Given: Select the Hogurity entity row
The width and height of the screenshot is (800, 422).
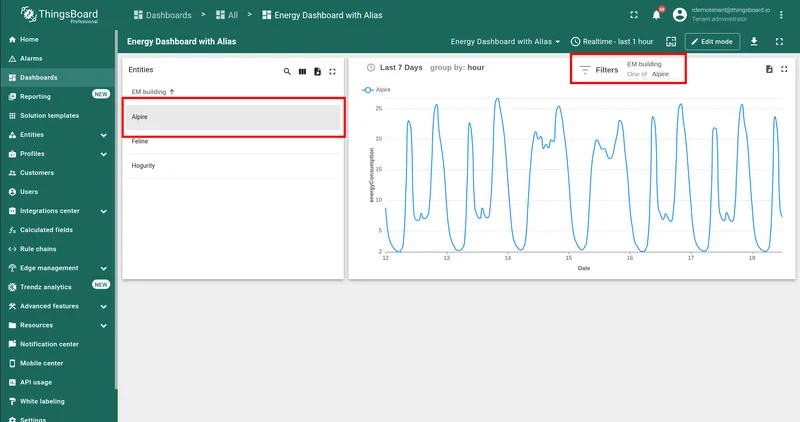Looking at the screenshot, I should (x=233, y=166).
